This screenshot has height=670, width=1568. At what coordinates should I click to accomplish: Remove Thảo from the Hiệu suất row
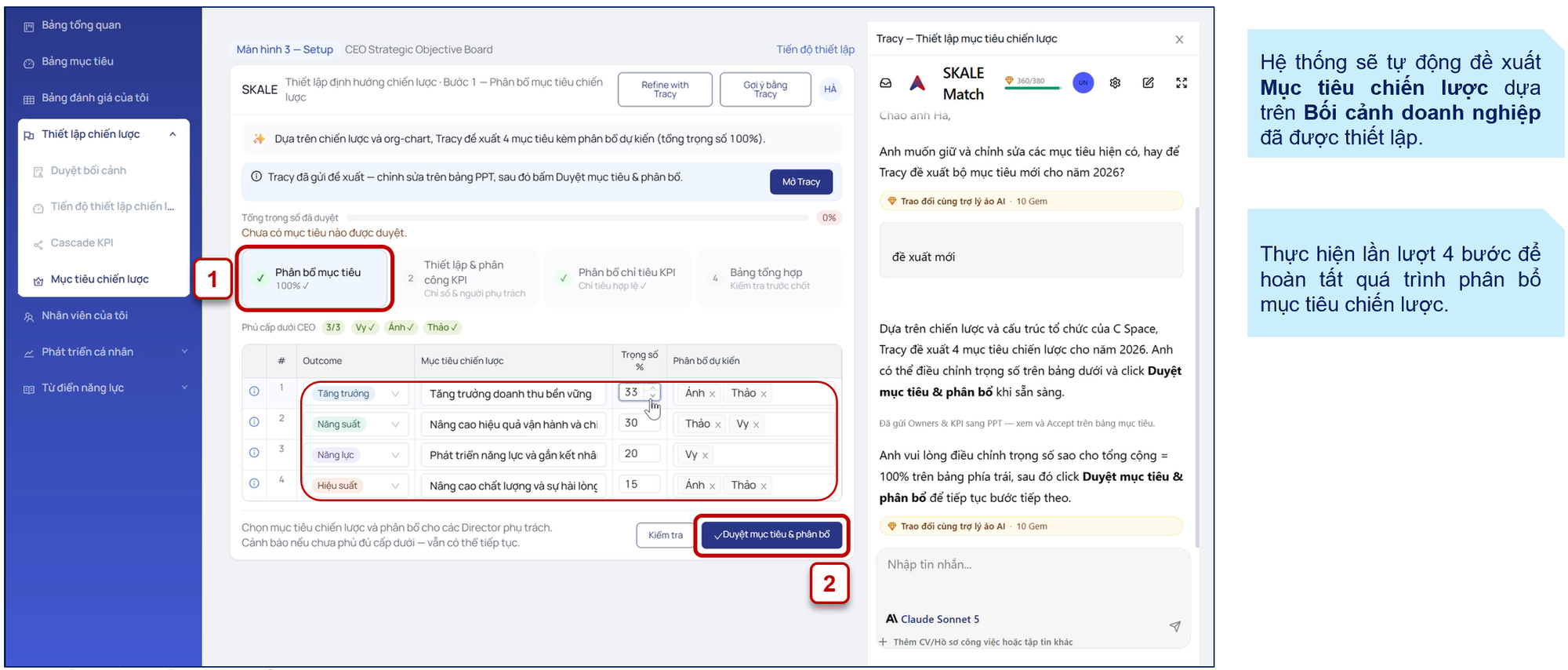(764, 486)
